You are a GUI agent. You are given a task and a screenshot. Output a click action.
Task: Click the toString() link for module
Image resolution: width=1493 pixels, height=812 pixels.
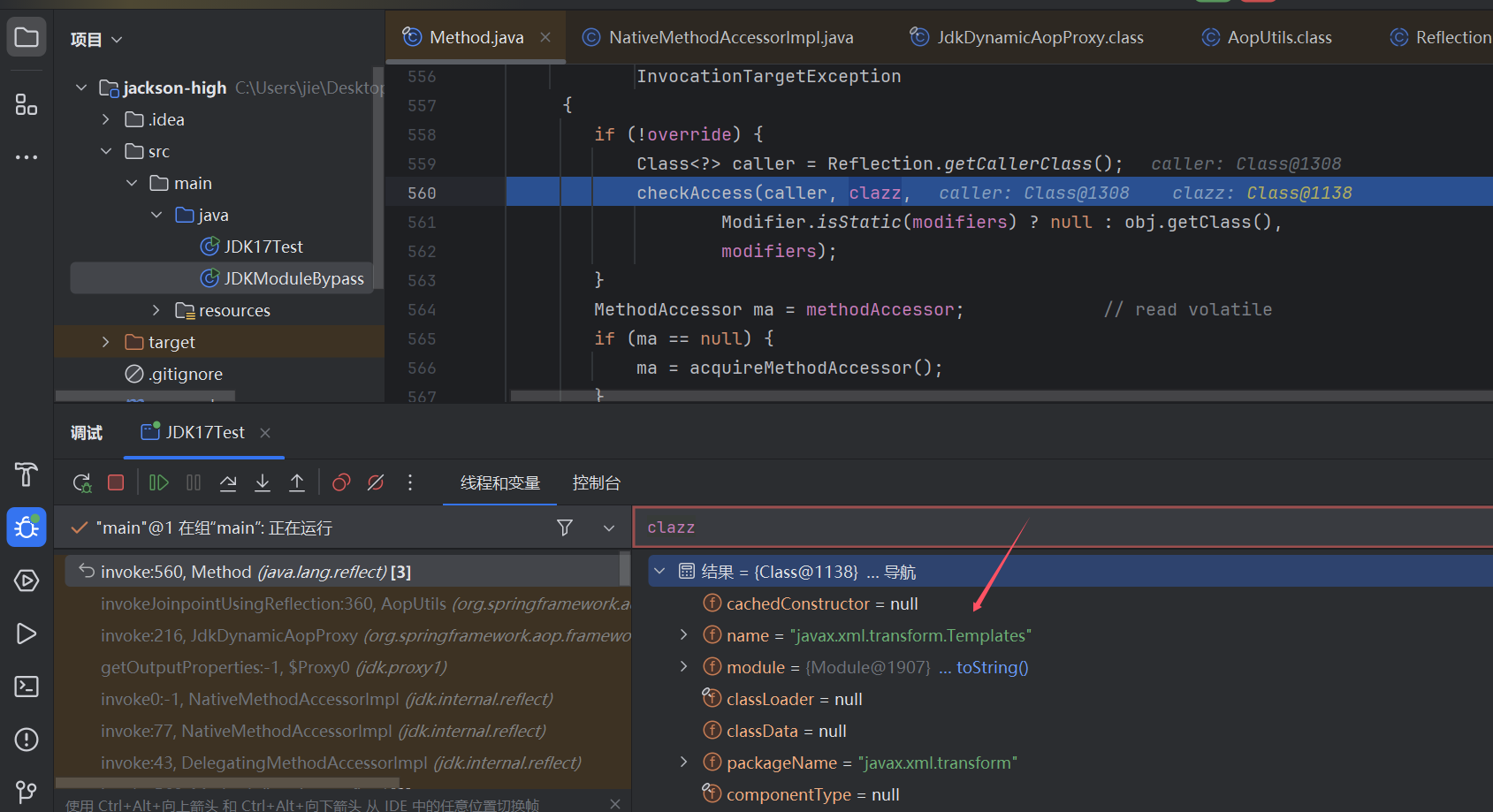point(992,667)
